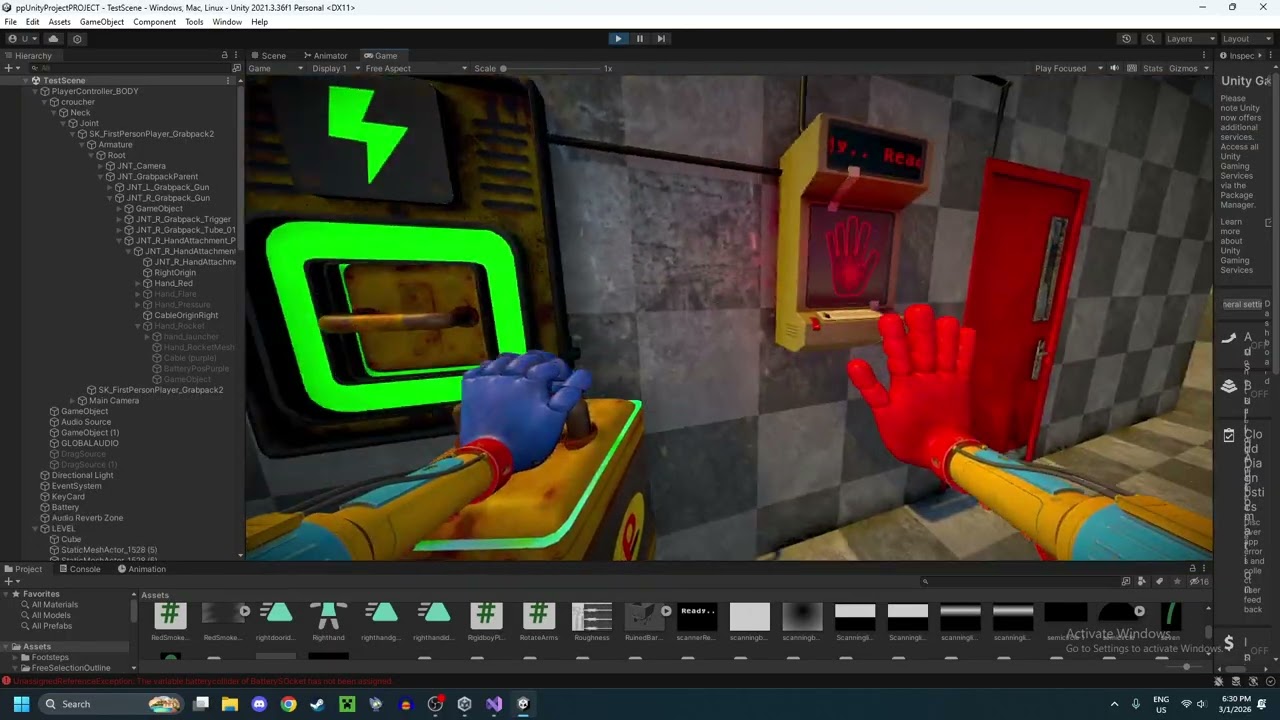Open All Prefabs favorite search

pos(51,626)
